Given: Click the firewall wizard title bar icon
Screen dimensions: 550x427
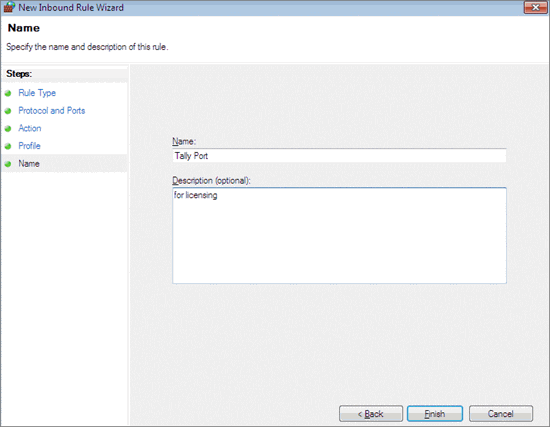Looking at the screenshot, I should (9, 7).
